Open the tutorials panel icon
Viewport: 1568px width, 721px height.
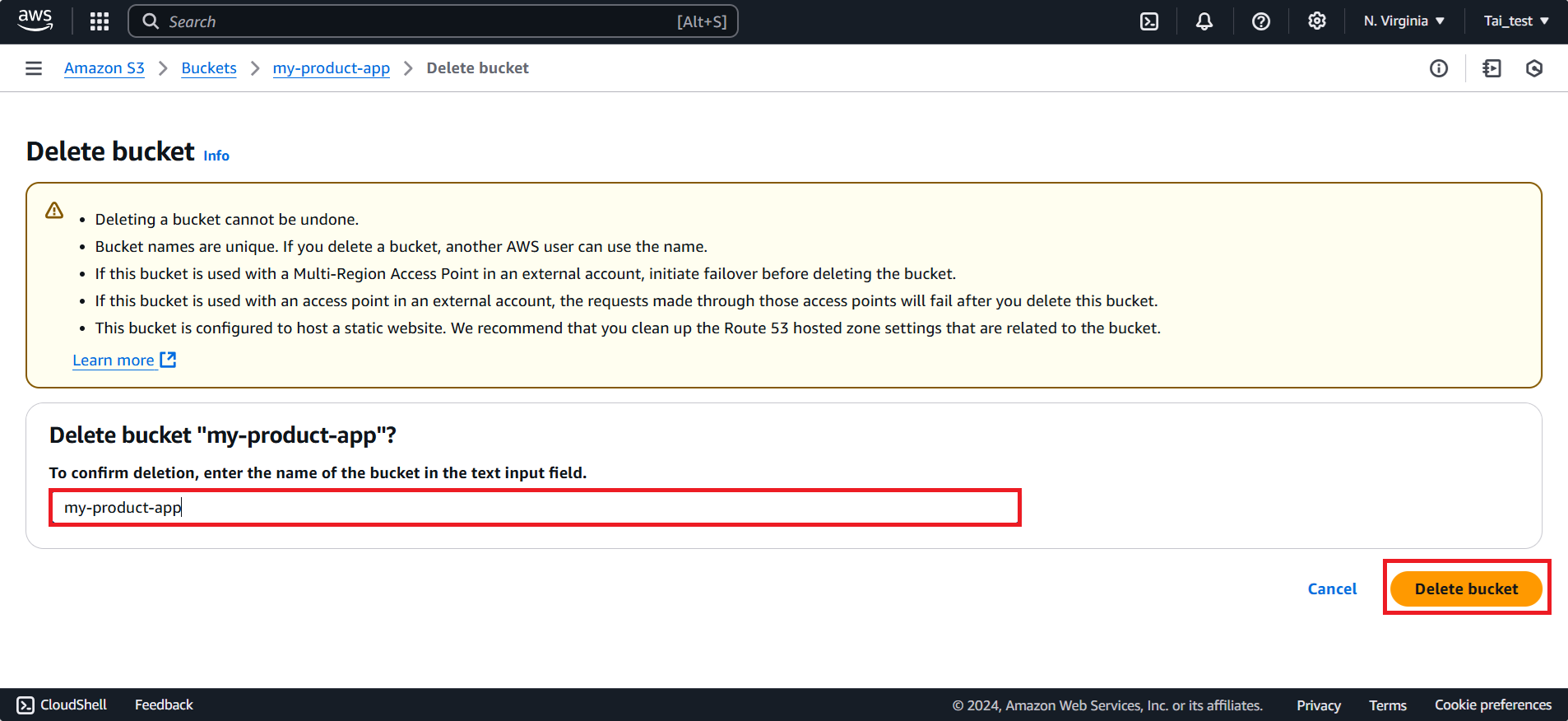[1491, 68]
